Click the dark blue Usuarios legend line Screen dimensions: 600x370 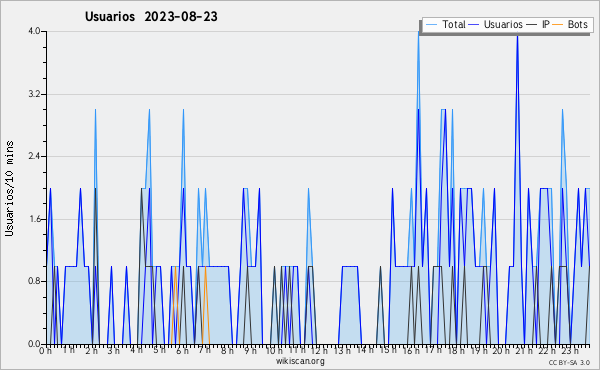tap(474, 24)
